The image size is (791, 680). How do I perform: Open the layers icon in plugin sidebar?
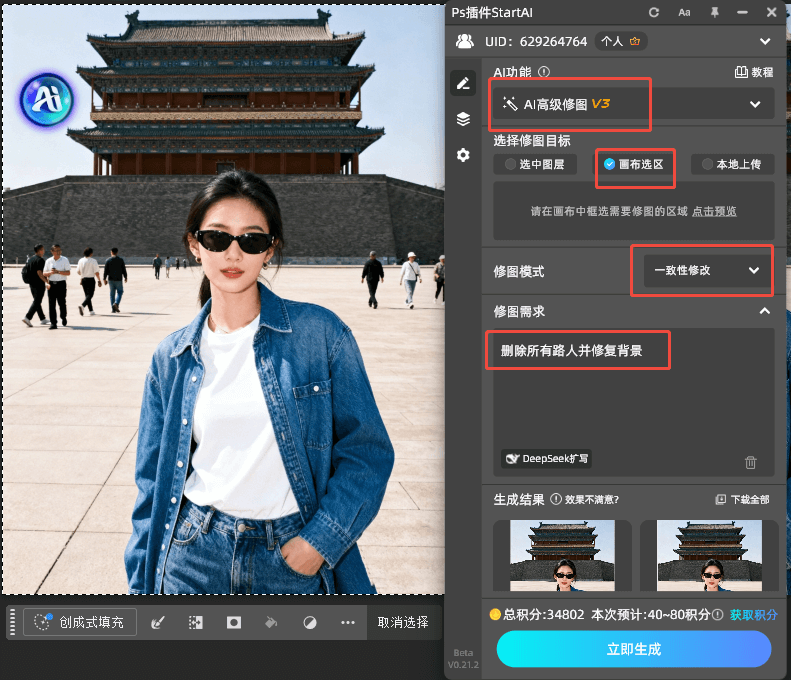[463, 119]
